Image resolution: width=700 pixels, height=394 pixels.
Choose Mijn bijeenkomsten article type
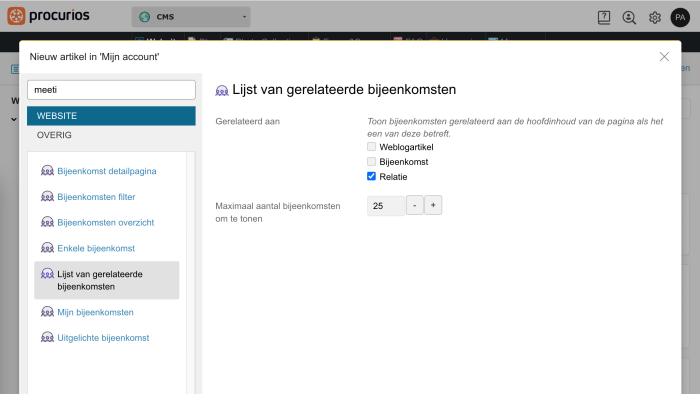(x=95, y=312)
